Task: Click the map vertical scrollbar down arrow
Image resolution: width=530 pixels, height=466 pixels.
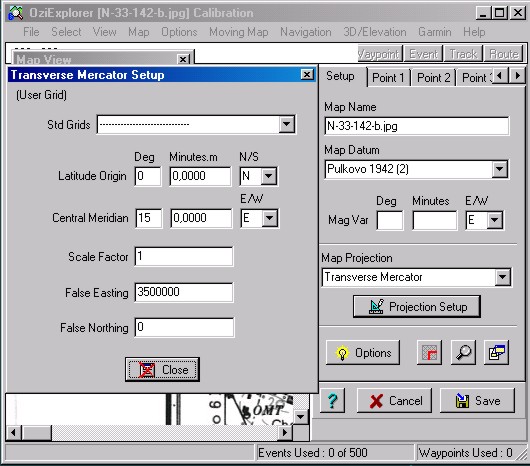Action: point(300,416)
